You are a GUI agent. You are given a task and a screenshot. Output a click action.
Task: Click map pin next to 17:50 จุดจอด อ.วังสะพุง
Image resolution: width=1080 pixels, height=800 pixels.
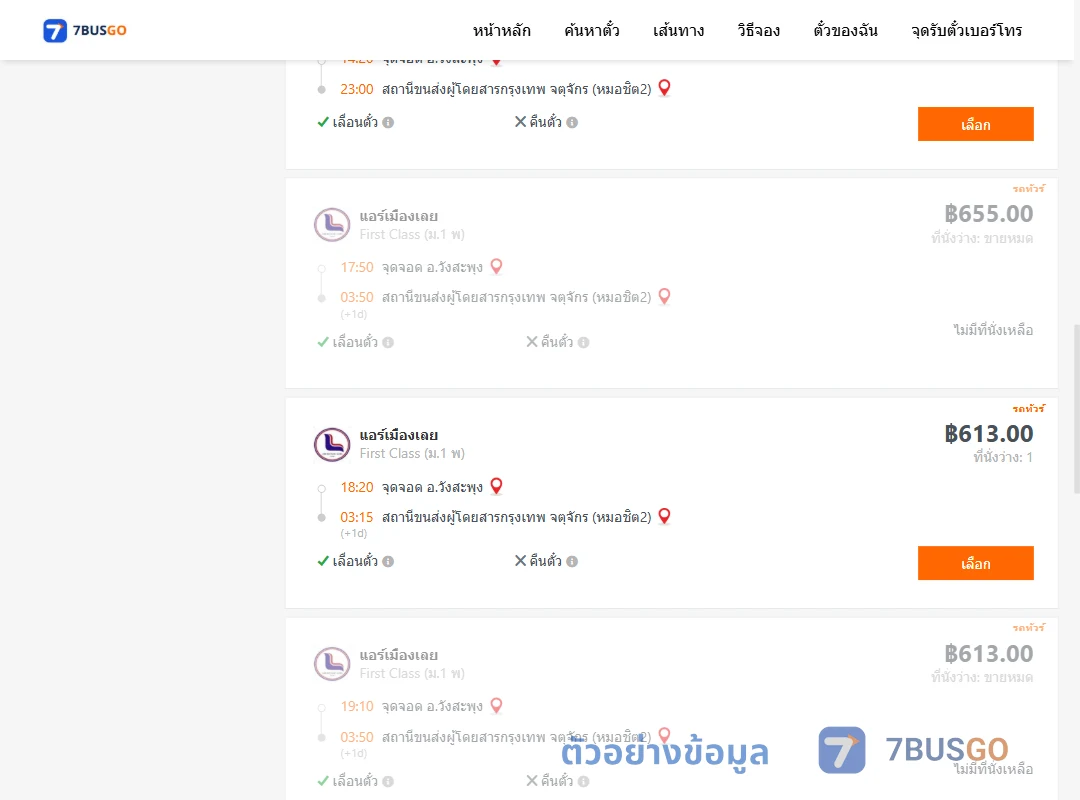pos(496,266)
